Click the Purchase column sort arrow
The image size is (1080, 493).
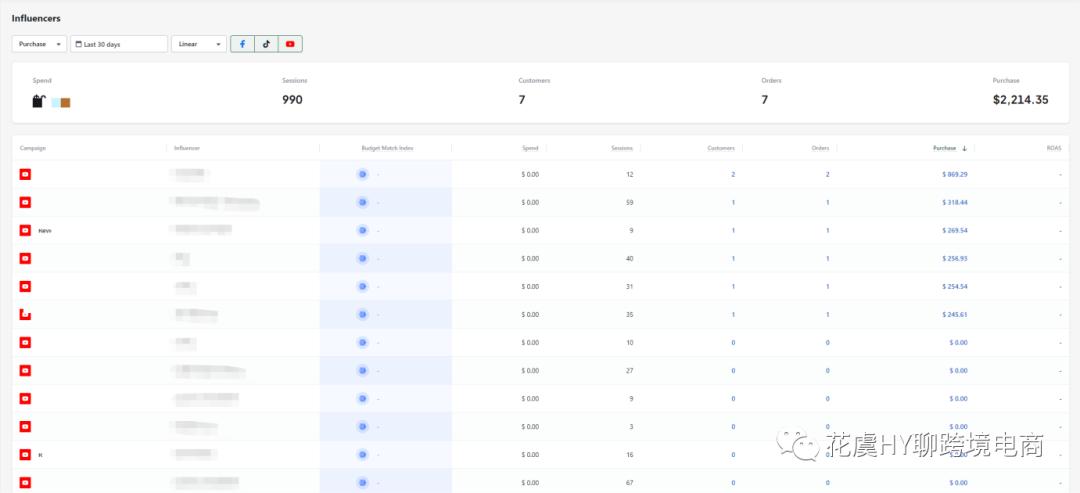pos(964,148)
